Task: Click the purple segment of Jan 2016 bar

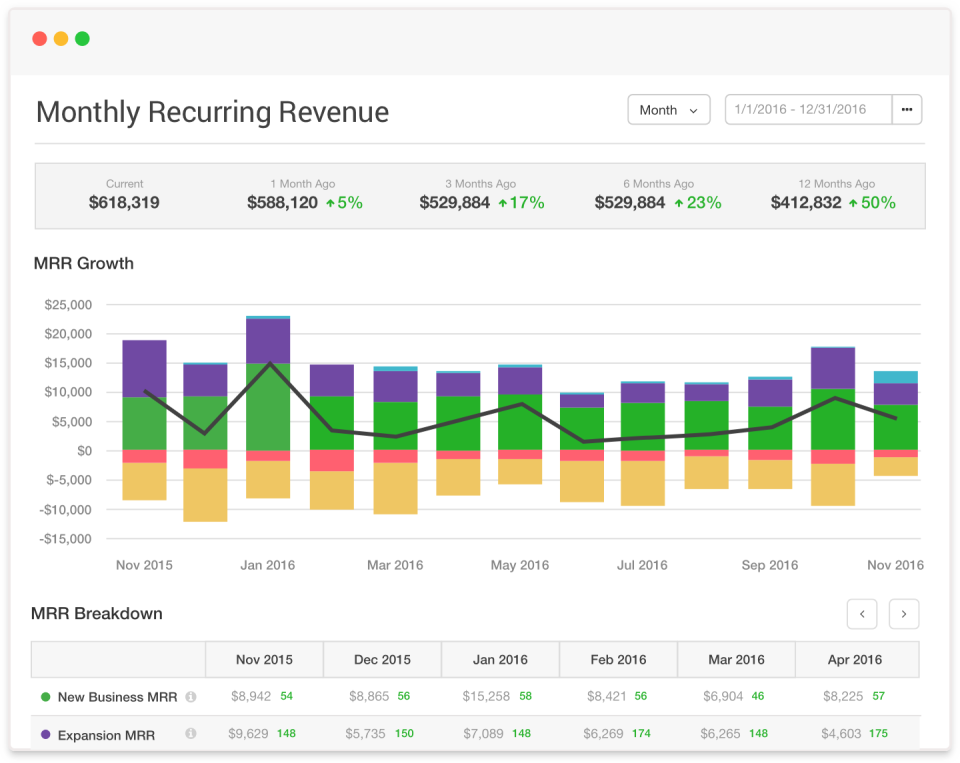Action: pyautogui.click(x=268, y=341)
